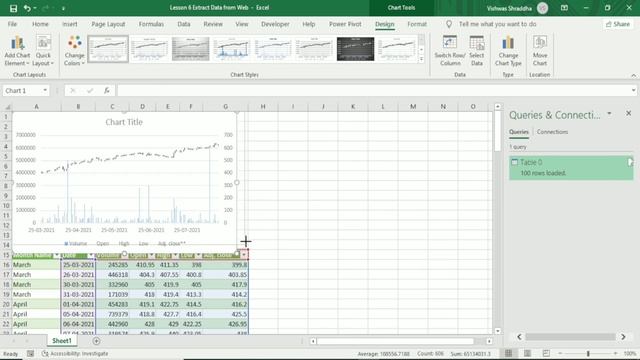Close the Queries & Connections pane
The height and width of the screenshot is (360, 640).
629,113
